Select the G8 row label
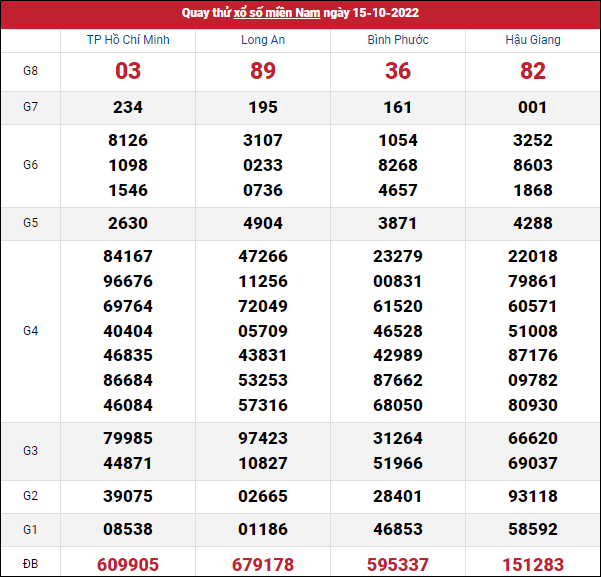The image size is (601, 577). 30,71
